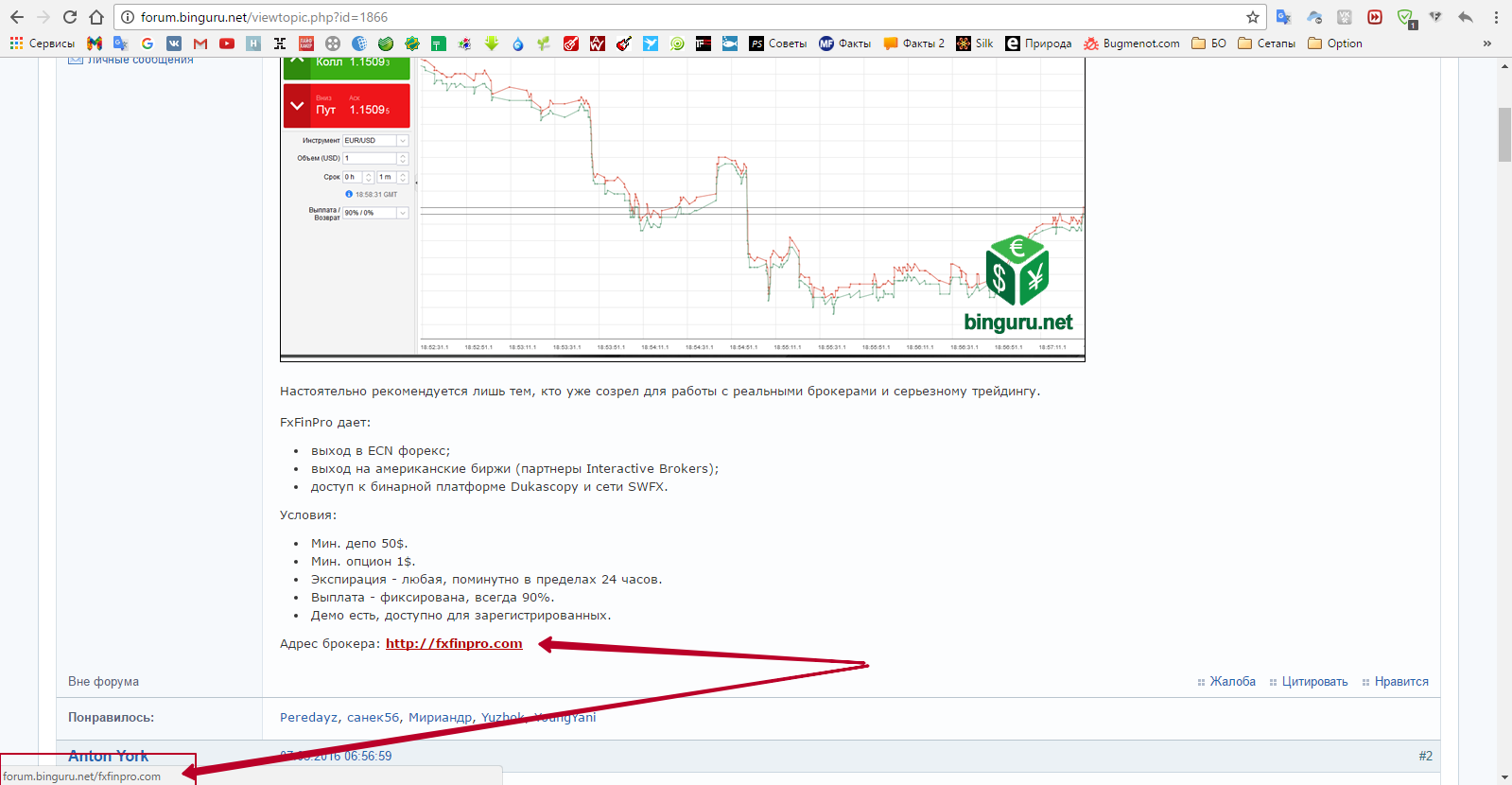
Task: Open Anton York's profile
Action: pos(108,756)
